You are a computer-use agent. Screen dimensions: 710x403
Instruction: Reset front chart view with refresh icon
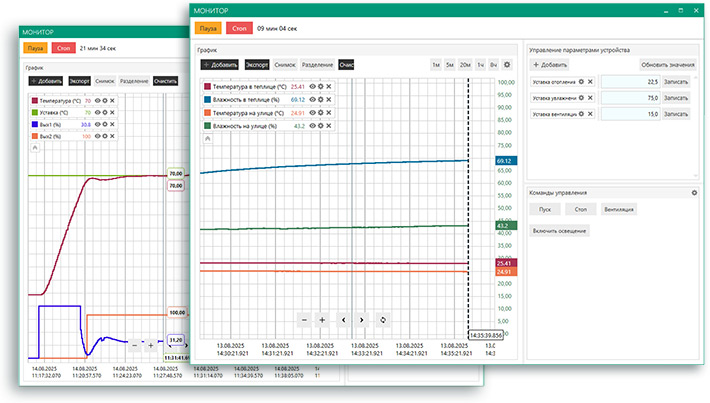coord(383,320)
